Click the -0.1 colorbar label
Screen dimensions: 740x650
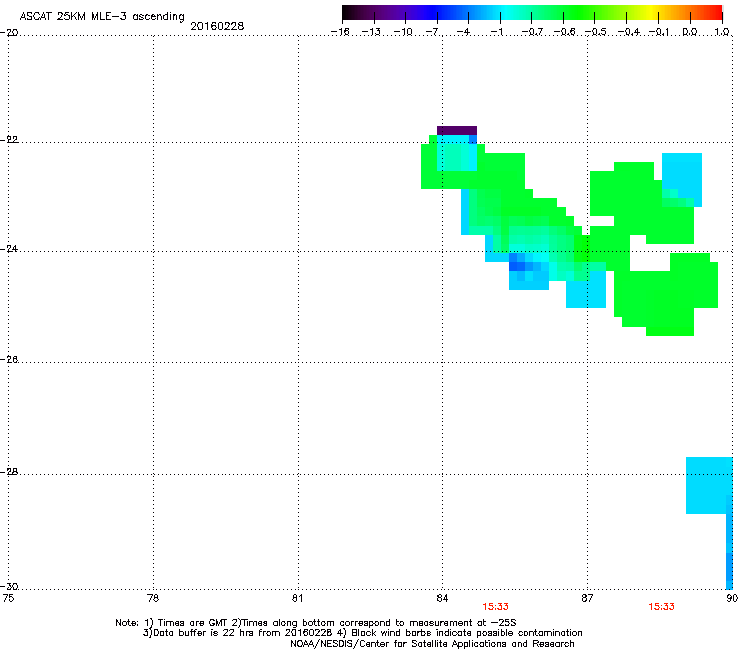[659, 32]
